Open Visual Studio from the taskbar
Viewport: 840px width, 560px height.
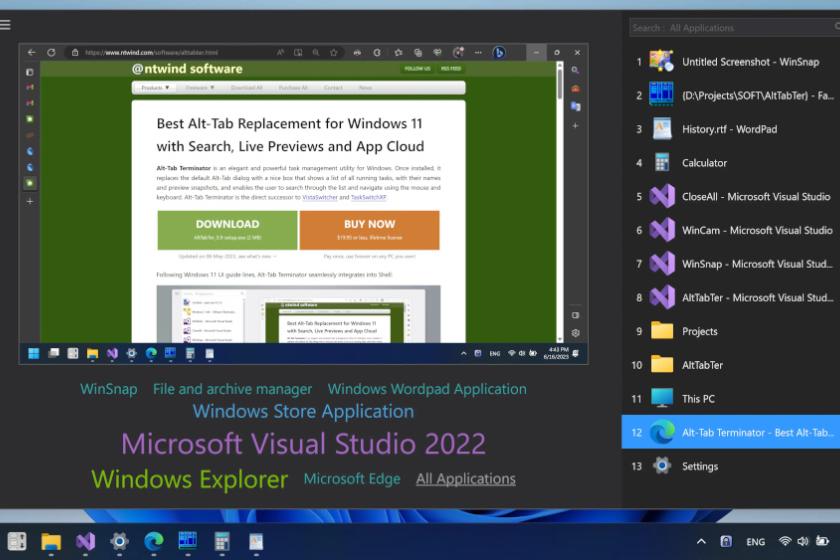[85, 542]
